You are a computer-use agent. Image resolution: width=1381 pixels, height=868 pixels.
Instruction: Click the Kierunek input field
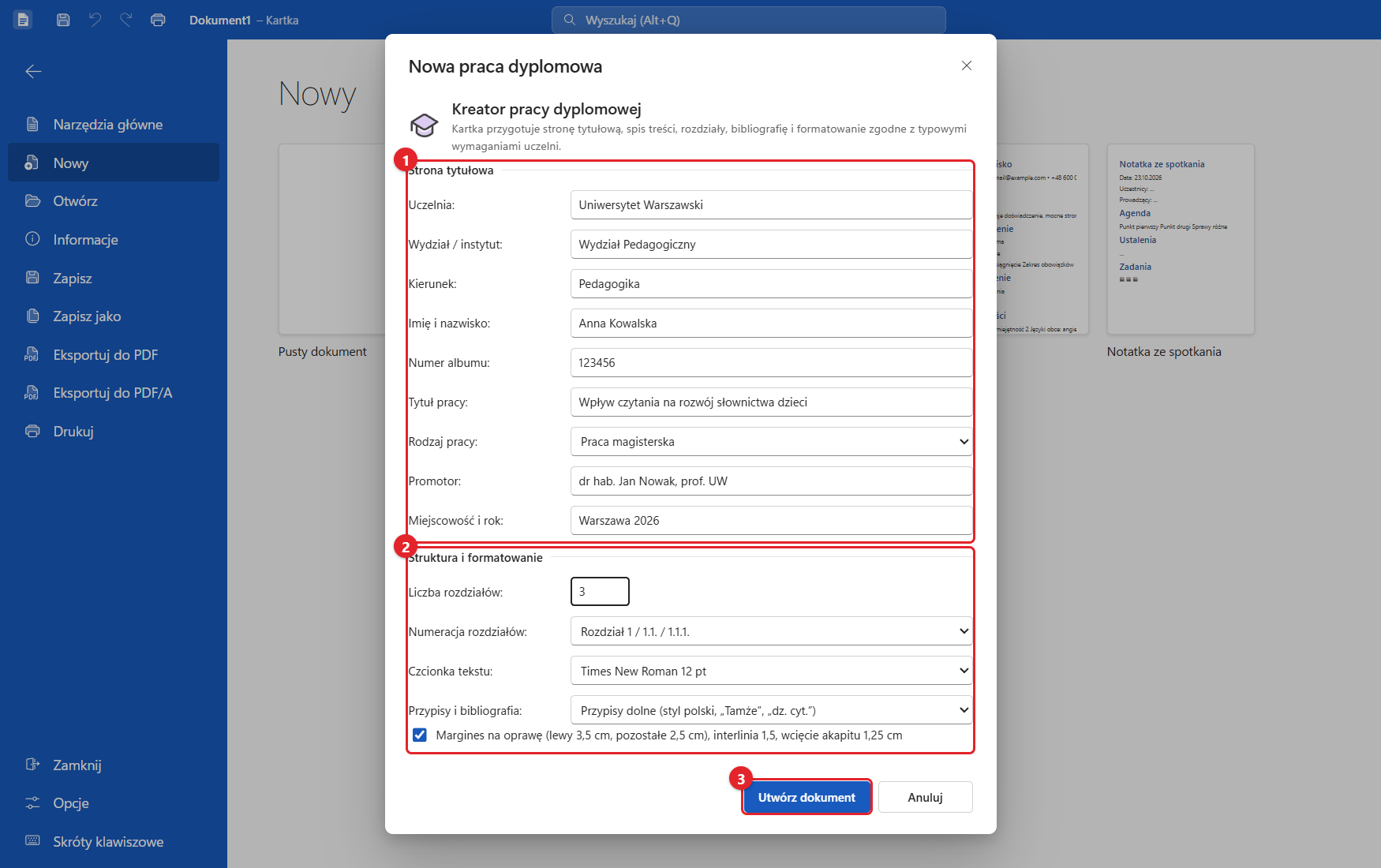771,284
